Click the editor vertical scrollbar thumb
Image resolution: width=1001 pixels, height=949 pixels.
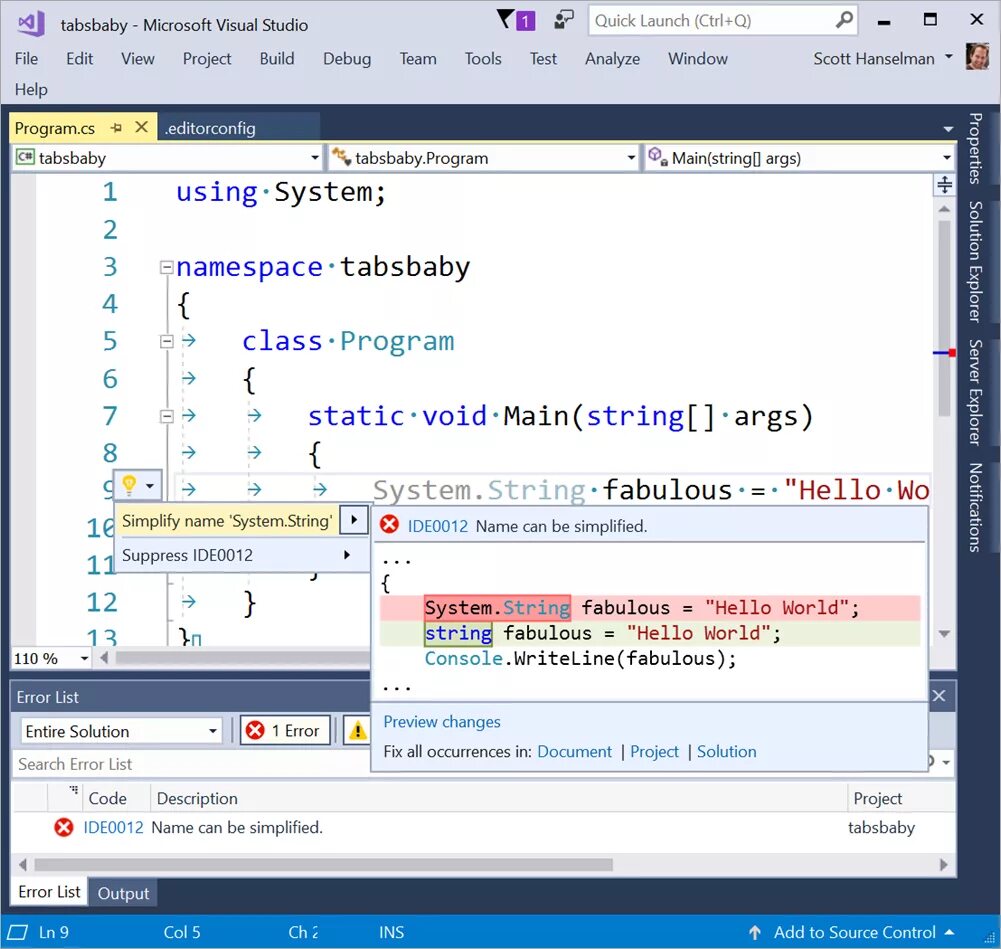click(945, 318)
